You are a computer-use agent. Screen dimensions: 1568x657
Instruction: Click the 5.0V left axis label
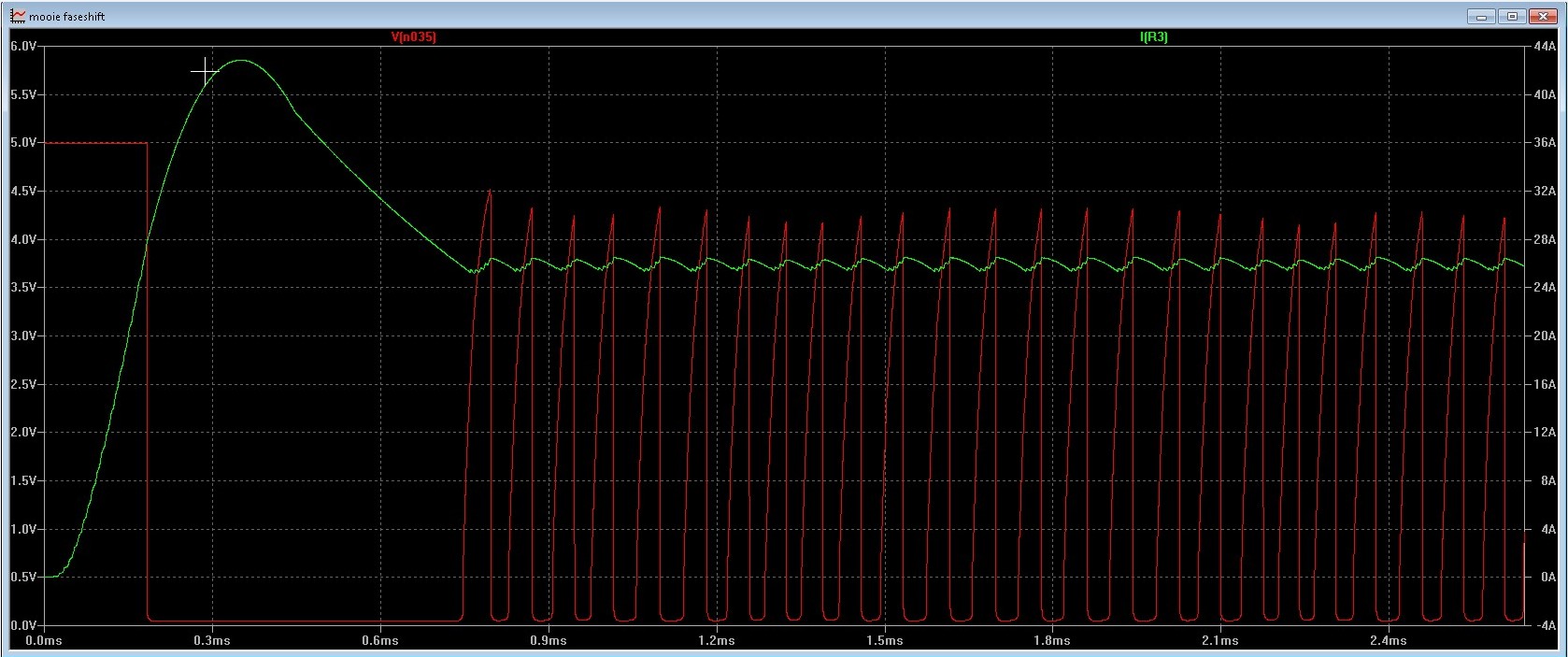[23, 143]
